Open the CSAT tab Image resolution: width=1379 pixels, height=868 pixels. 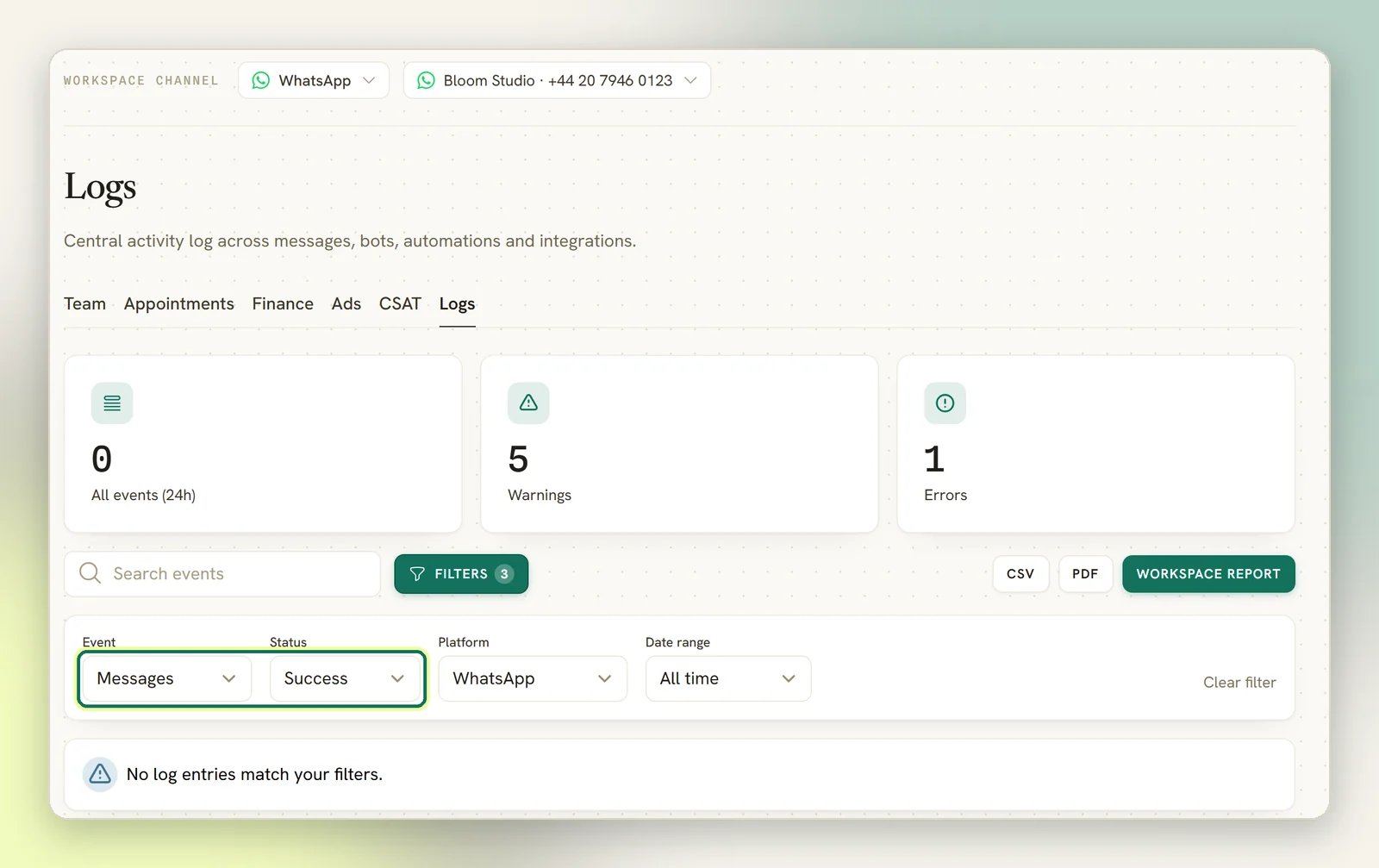click(400, 303)
